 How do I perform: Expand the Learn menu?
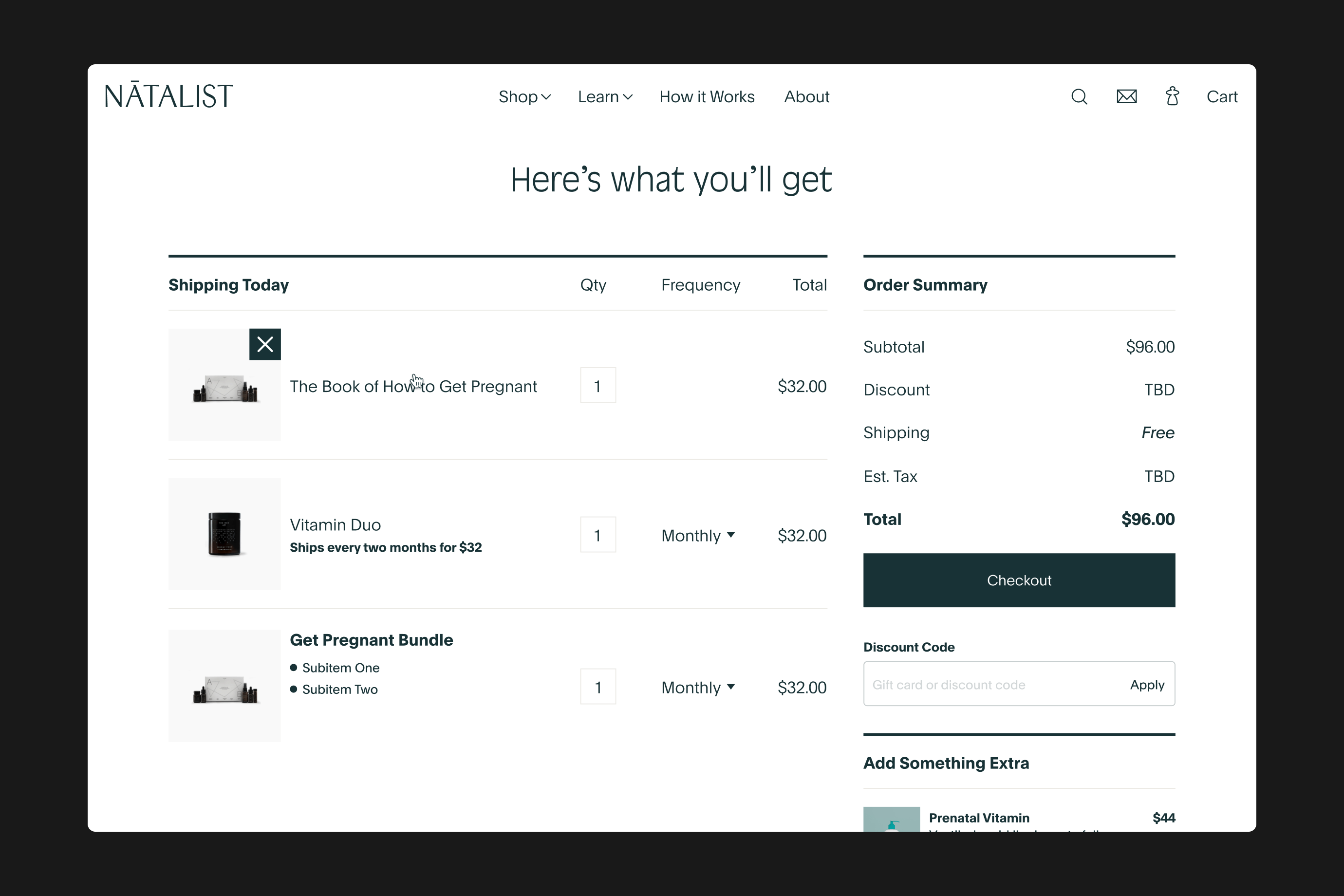[605, 97]
